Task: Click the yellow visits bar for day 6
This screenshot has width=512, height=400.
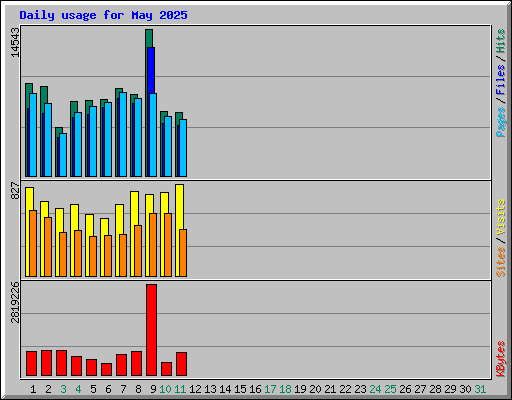Action: [x=104, y=227]
